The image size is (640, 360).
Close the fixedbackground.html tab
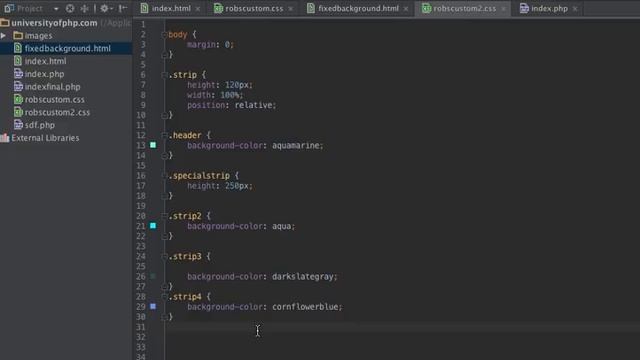point(406,9)
